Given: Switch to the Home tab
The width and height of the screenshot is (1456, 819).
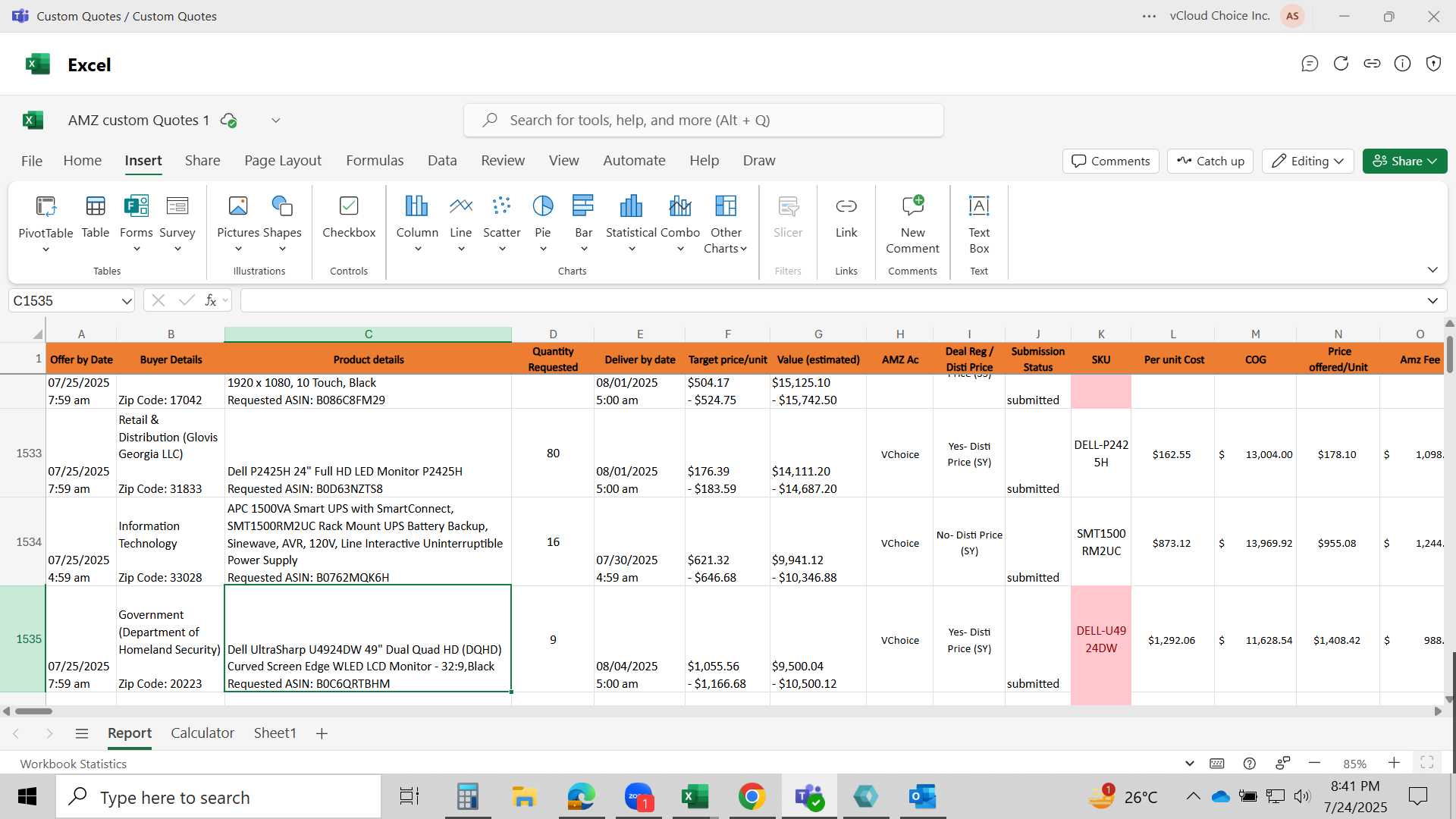Looking at the screenshot, I should tap(83, 161).
